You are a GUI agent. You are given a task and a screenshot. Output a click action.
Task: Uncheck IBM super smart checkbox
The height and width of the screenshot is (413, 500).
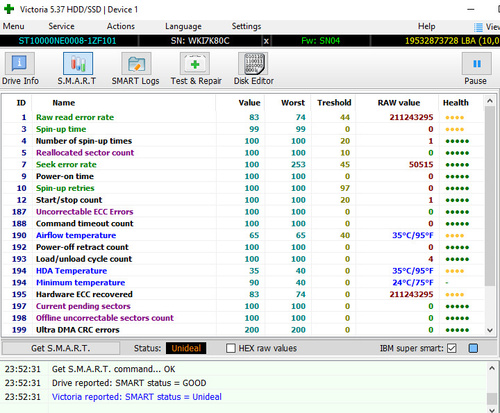pyautogui.click(x=452, y=348)
